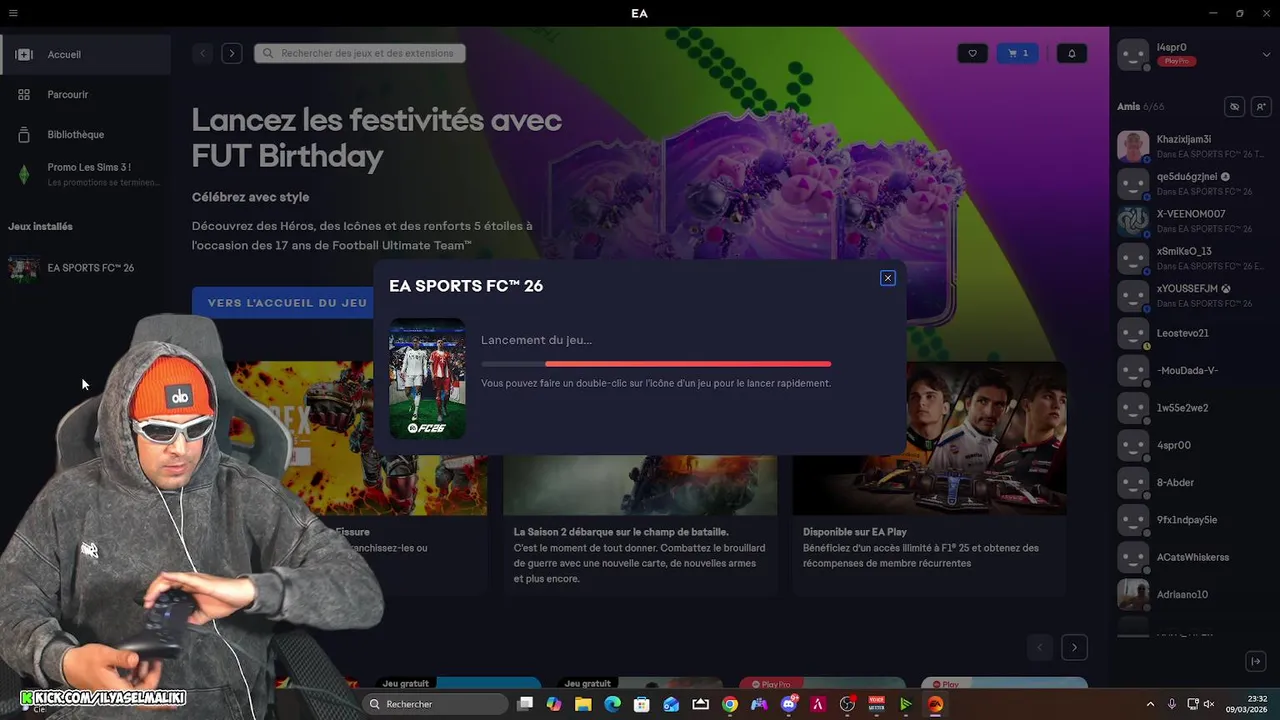Toggle offline friends visibility eye icon
Screen dimensions: 1280x720
(x=1234, y=106)
